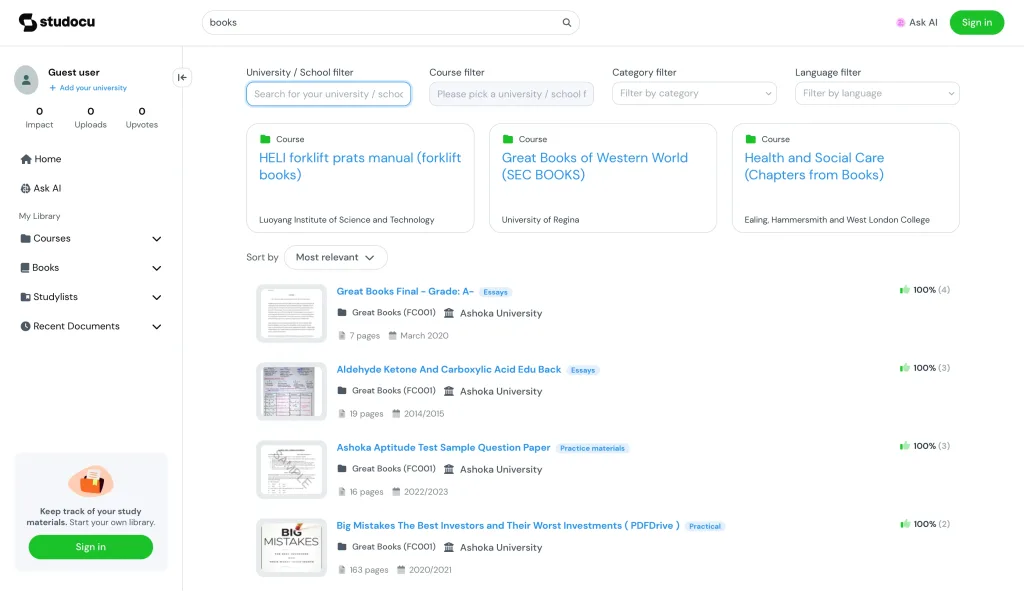The image size is (1024, 591).
Task: Click Big Mistakes book cover thumbnail
Action: (291, 547)
